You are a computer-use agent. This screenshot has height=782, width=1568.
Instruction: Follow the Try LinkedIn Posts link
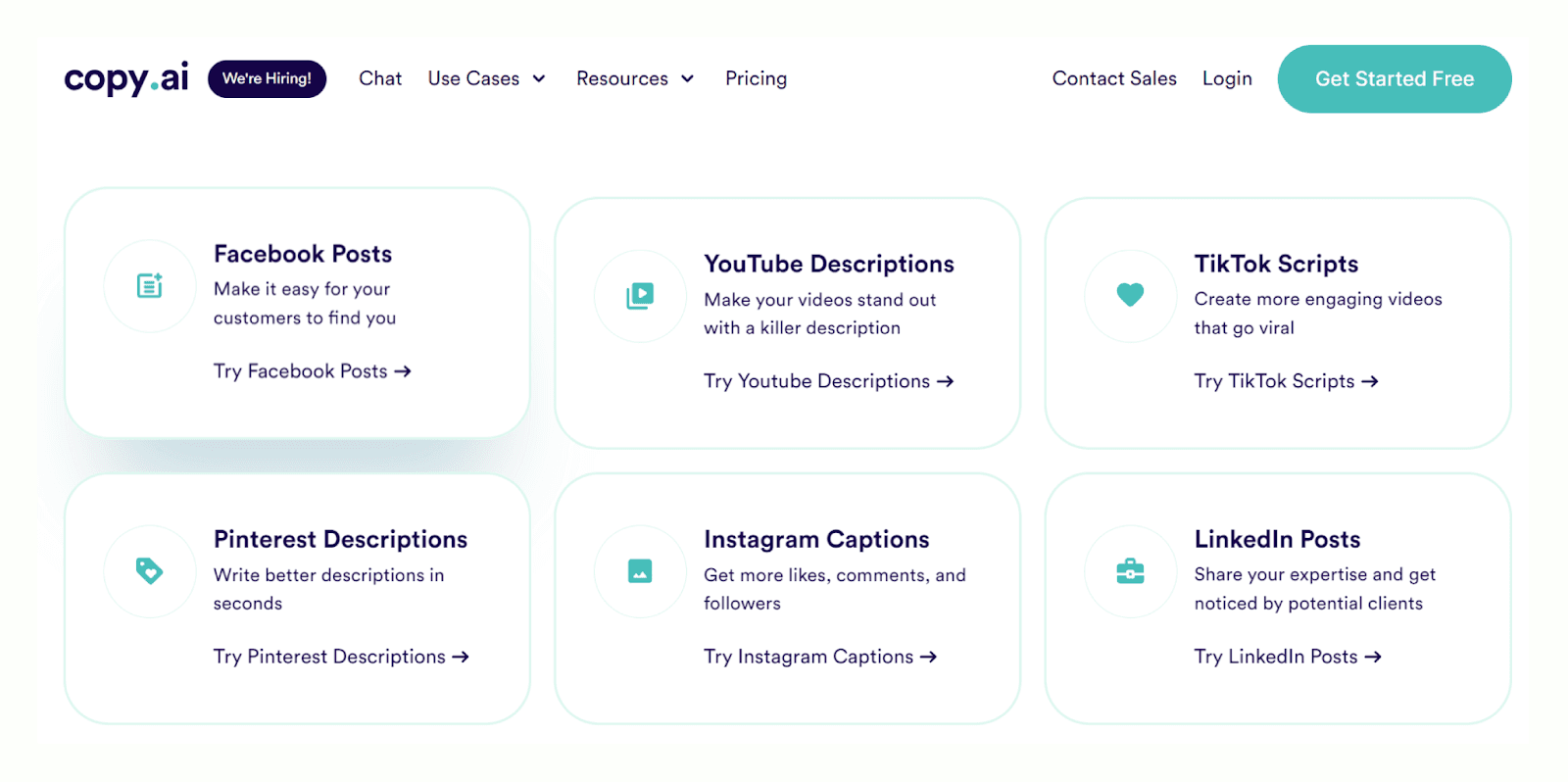(1288, 657)
